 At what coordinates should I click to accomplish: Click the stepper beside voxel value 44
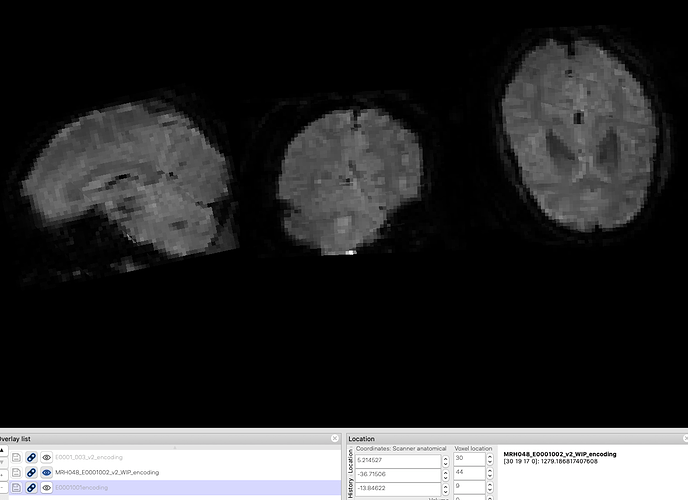490,473
